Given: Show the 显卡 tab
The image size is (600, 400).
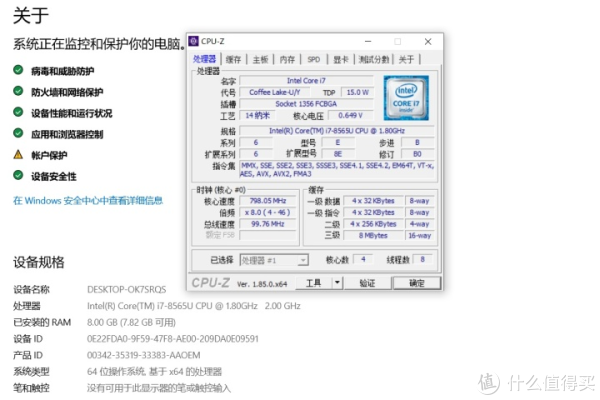Looking at the screenshot, I should tap(340, 59).
